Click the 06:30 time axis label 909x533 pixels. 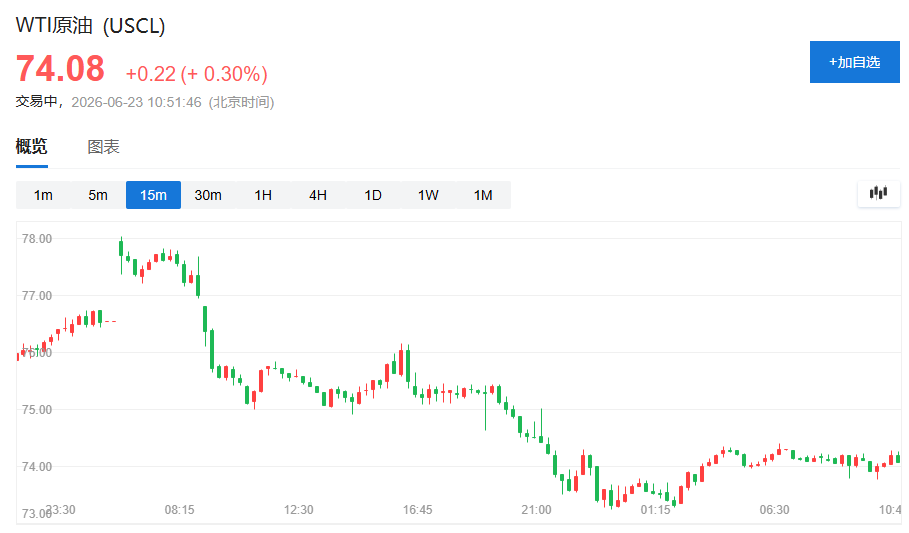[775, 510]
